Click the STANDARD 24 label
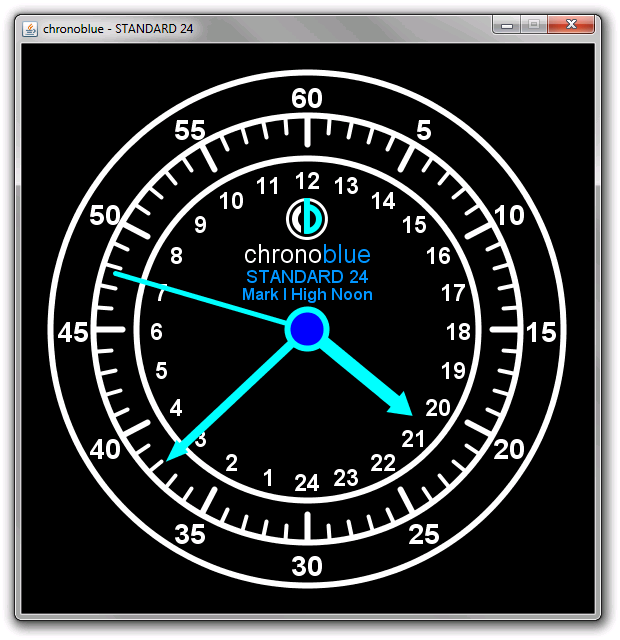This screenshot has width=620, height=640. click(x=307, y=277)
